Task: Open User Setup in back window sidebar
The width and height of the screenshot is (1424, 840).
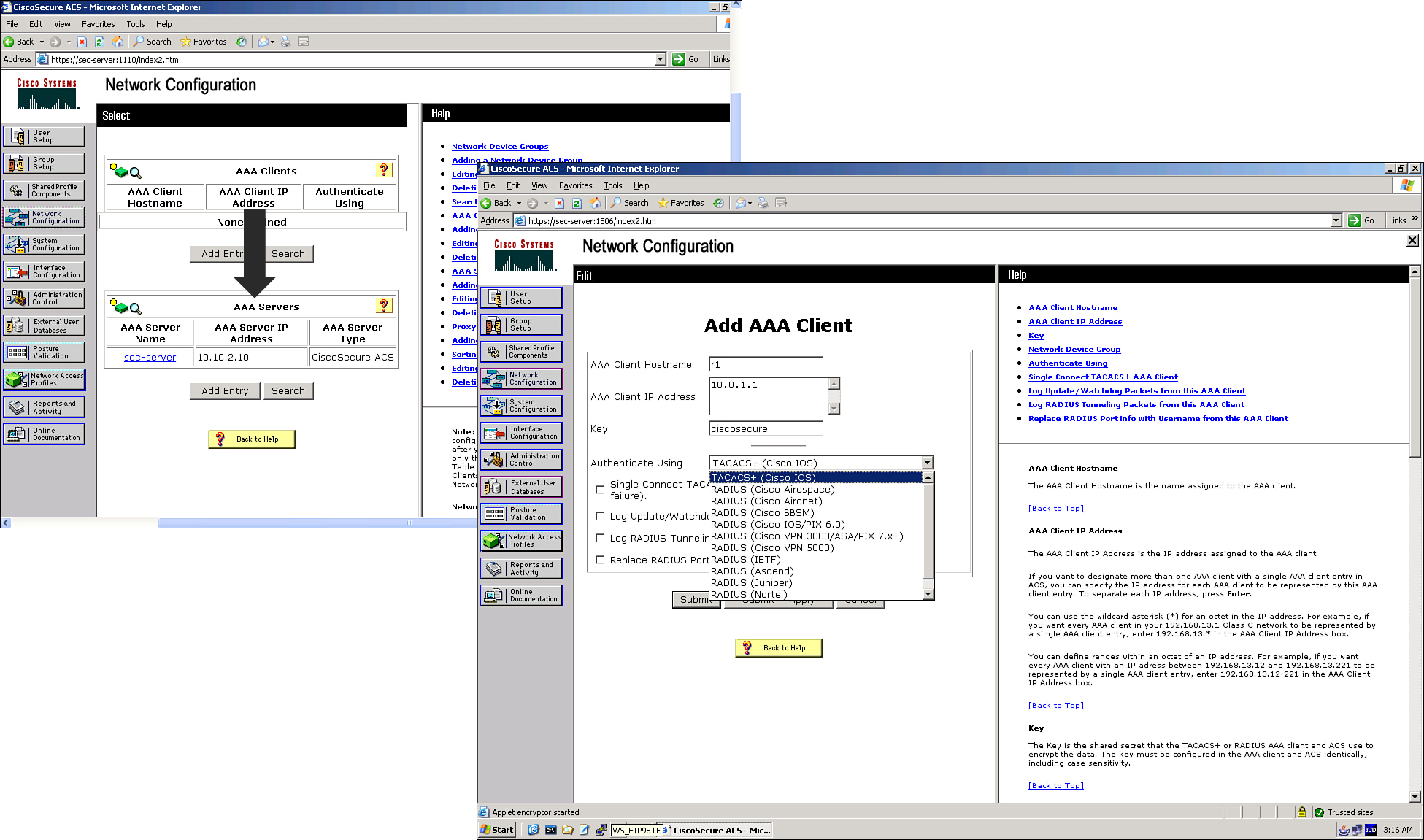Action: point(44,136)
